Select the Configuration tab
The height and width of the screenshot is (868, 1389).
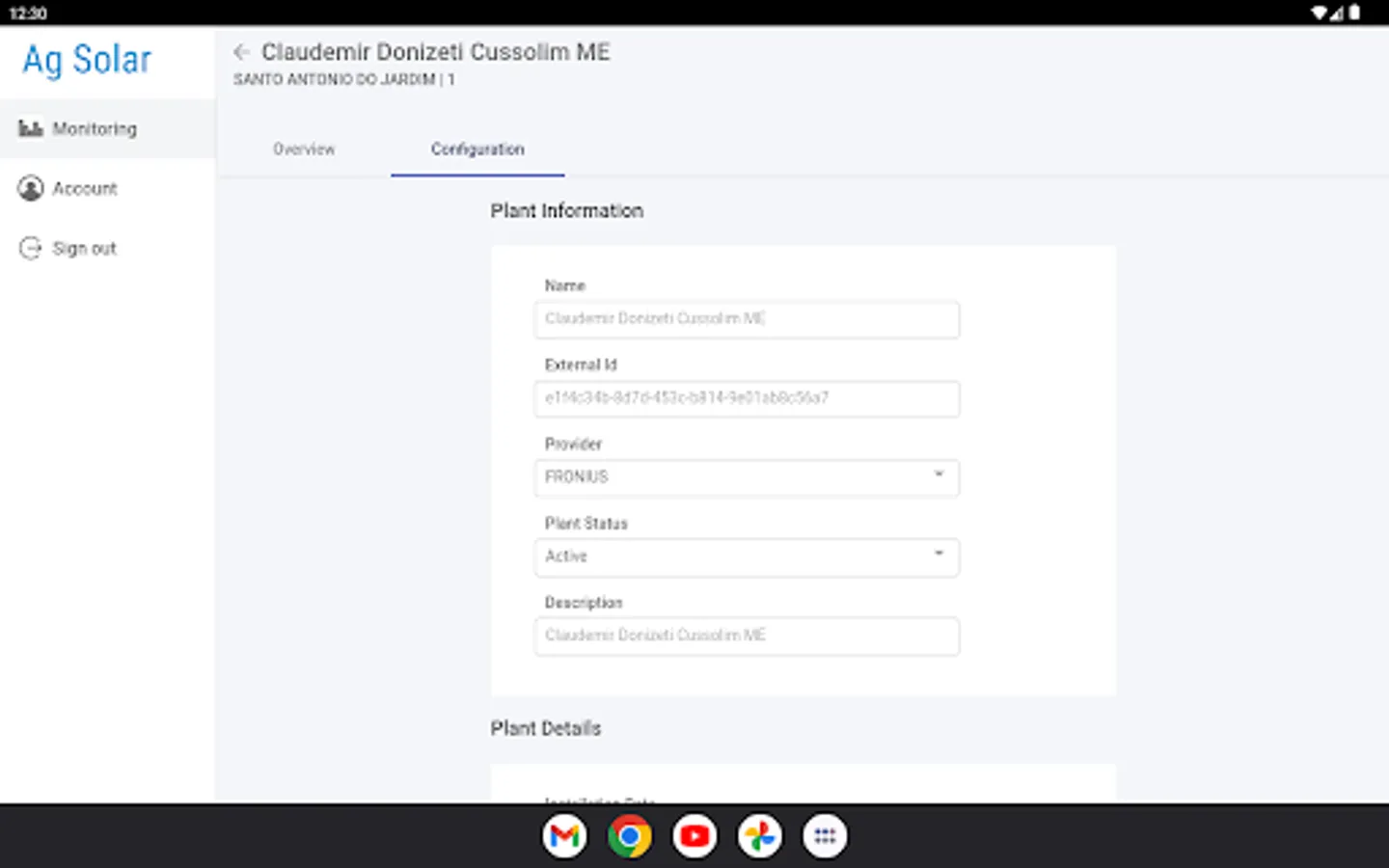pos(477,149)
